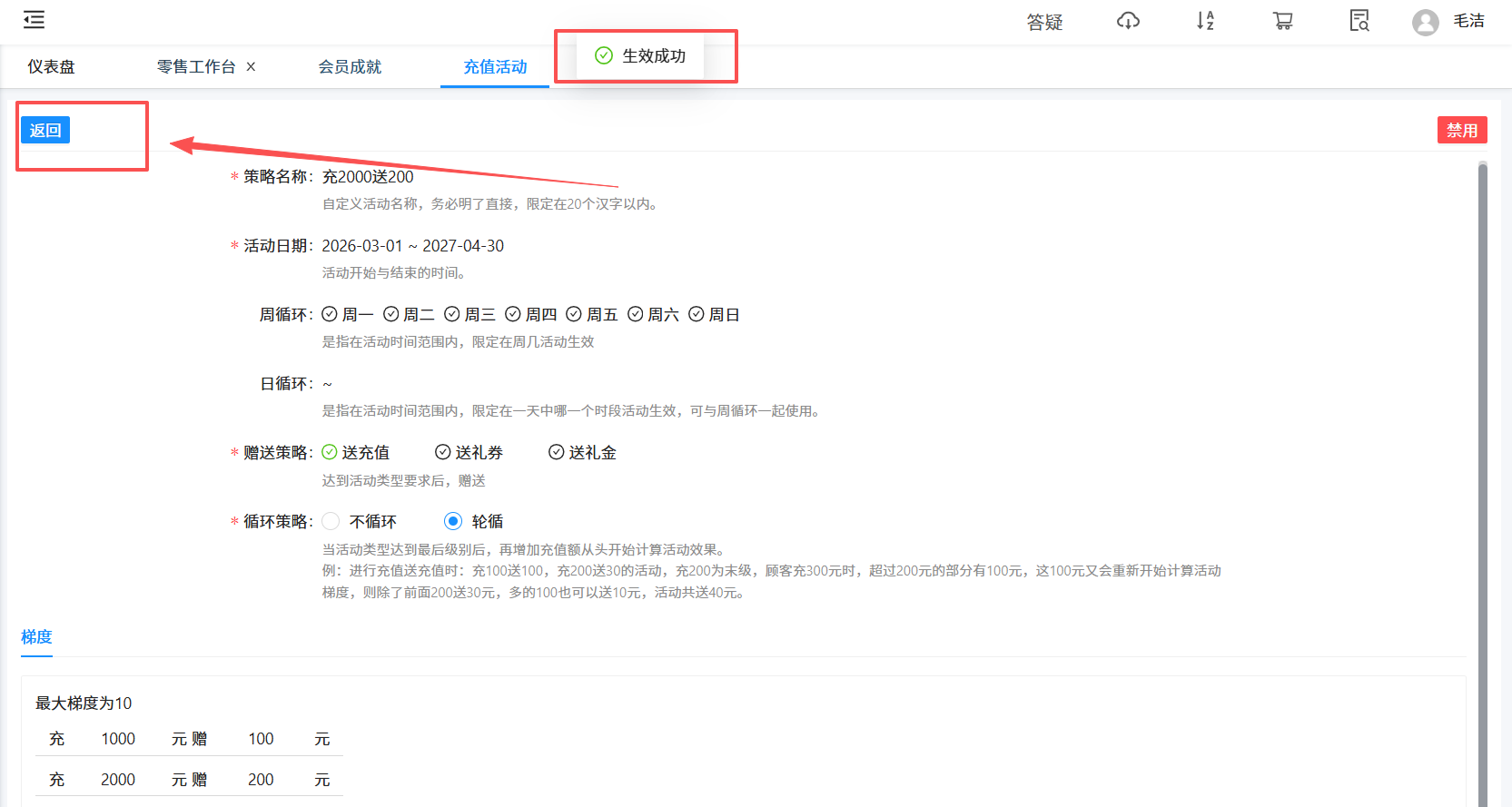Click the 200 bonus amount field
This screenshot has width=1512, height=807.
tap(262, 780)
